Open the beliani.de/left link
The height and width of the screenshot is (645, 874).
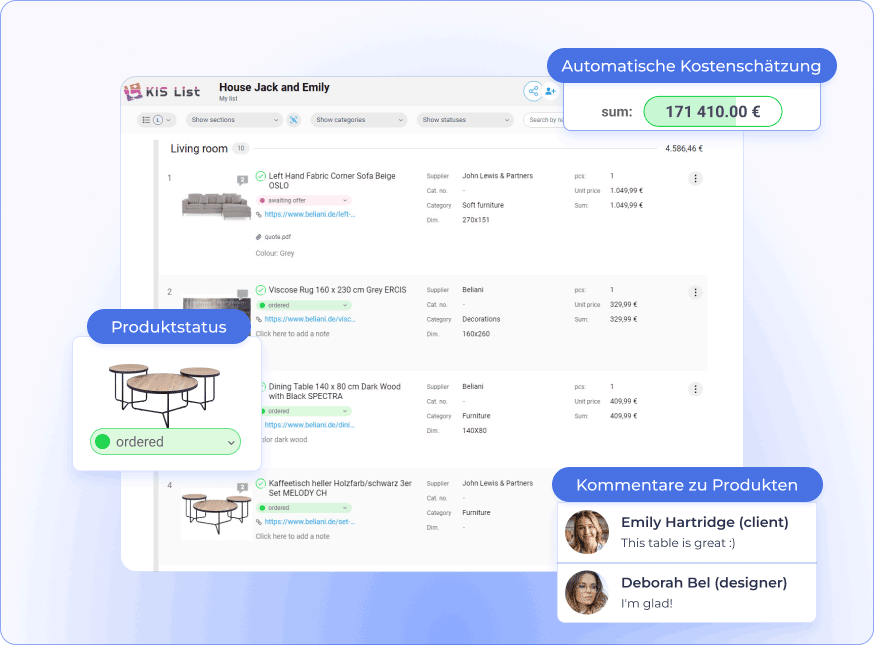pos(309,214)
